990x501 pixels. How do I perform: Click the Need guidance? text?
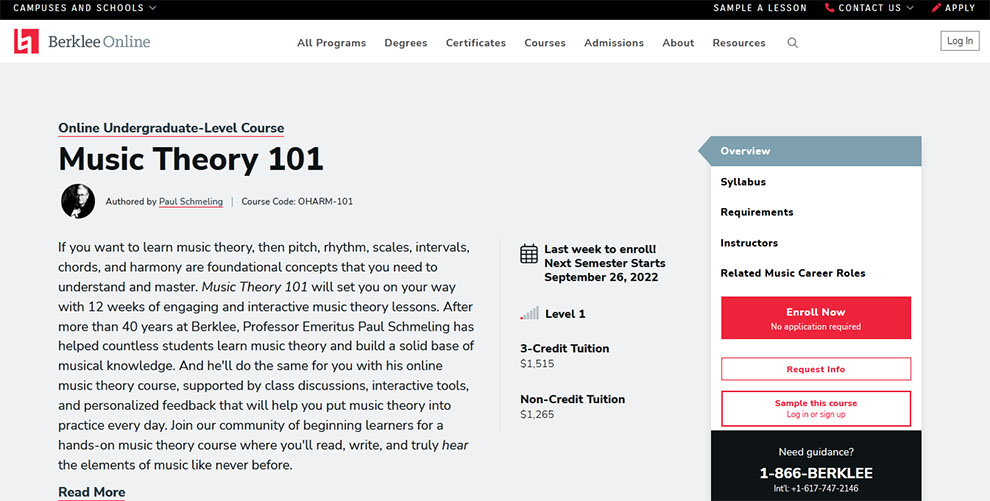click(816, 452)
